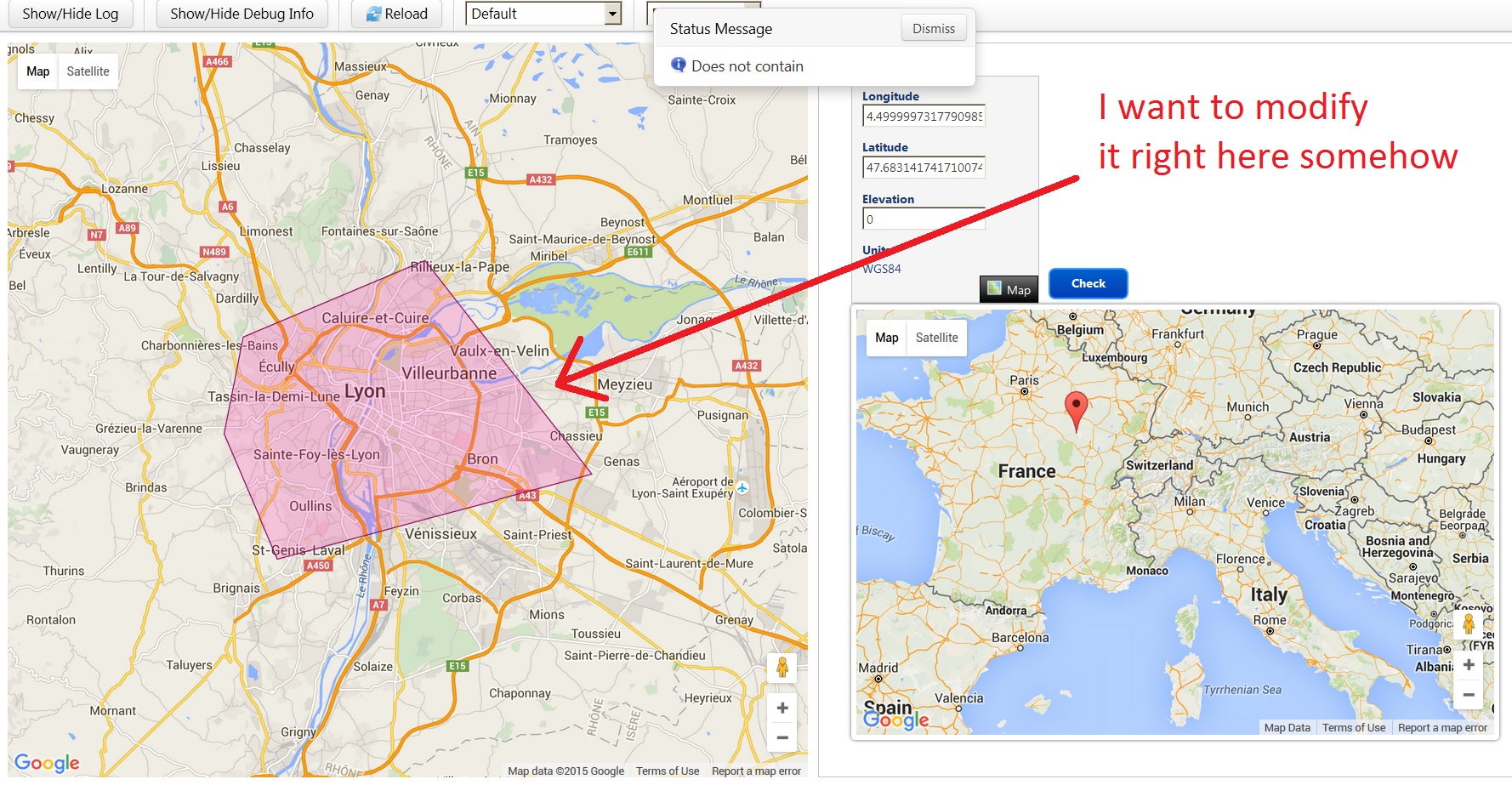Screen dimensions: 1512x785
Task: Switch large map to Satellite view
Action: [88, 71]
